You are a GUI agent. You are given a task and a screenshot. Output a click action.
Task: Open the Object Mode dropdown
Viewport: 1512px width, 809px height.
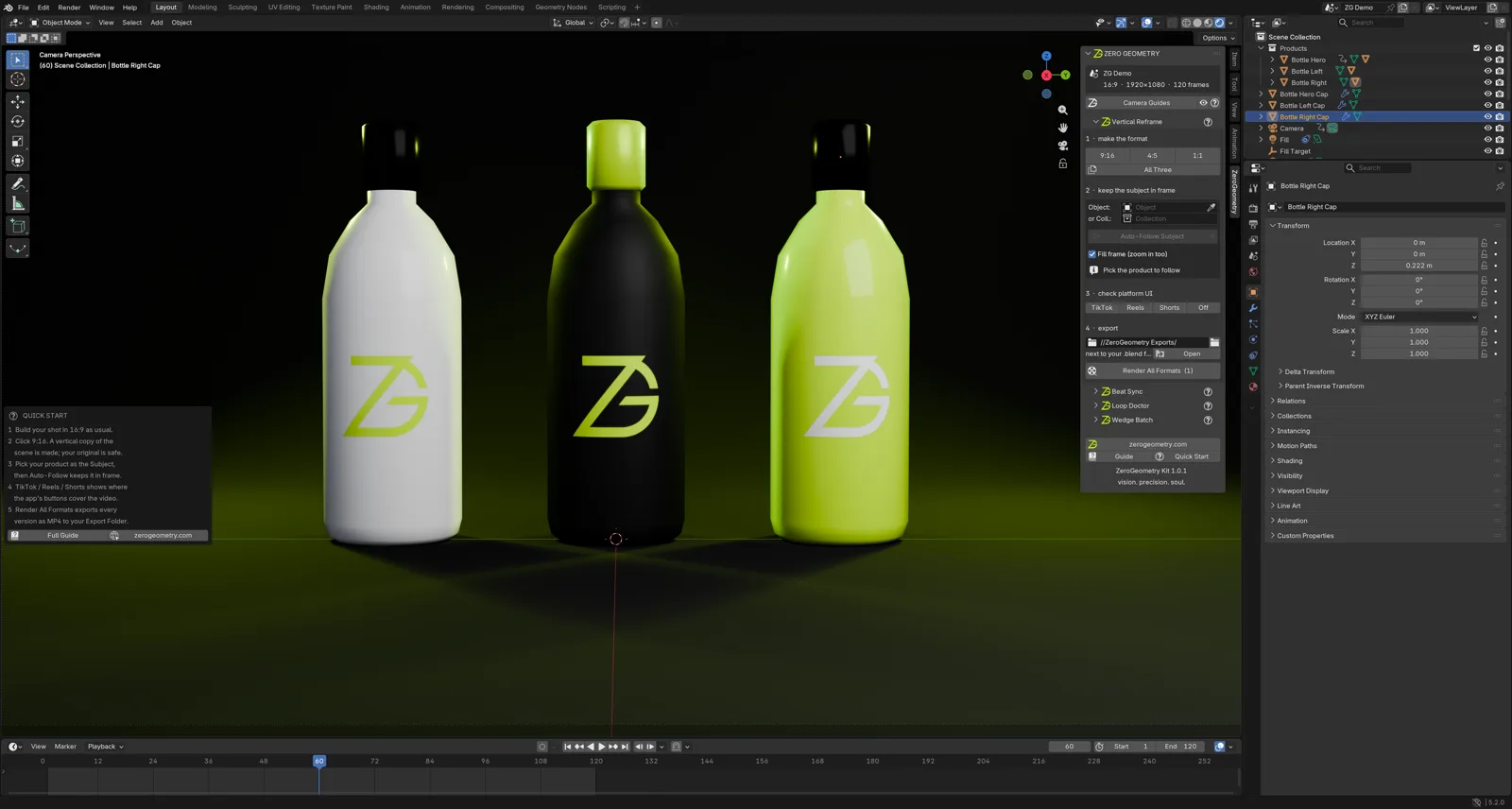60,23
